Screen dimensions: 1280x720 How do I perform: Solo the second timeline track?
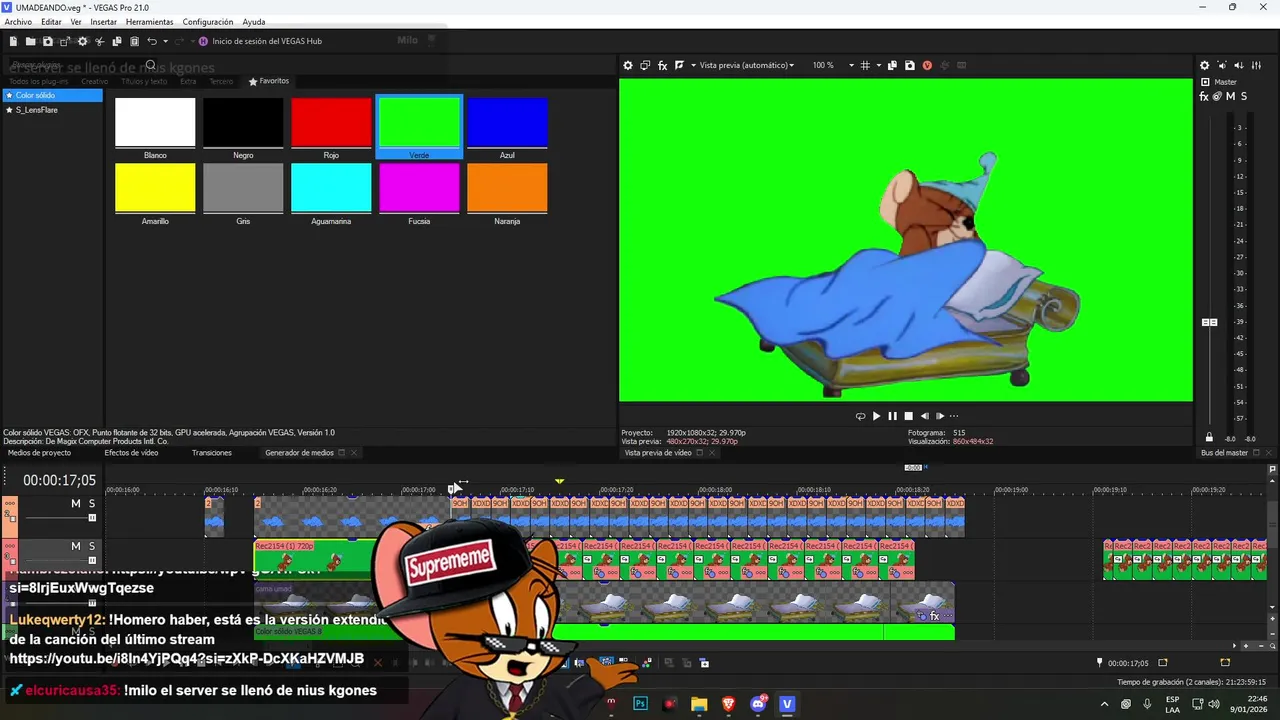pyautogui.click(x=92, y=546)
